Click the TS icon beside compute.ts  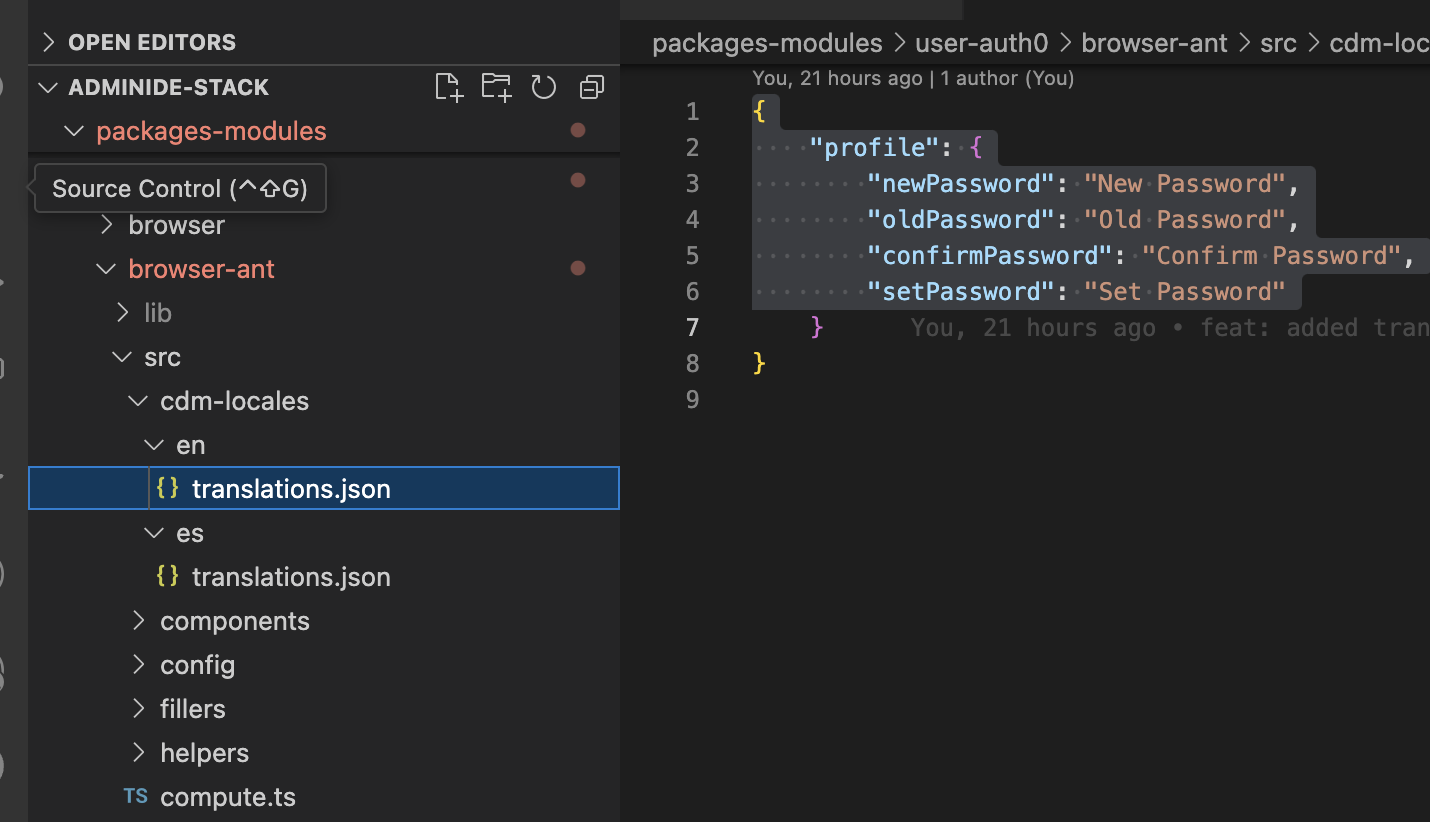[136, 797]
